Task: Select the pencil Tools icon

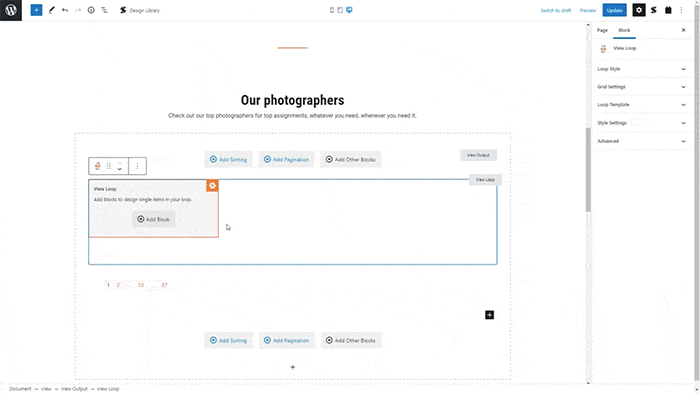Action: 51,10
